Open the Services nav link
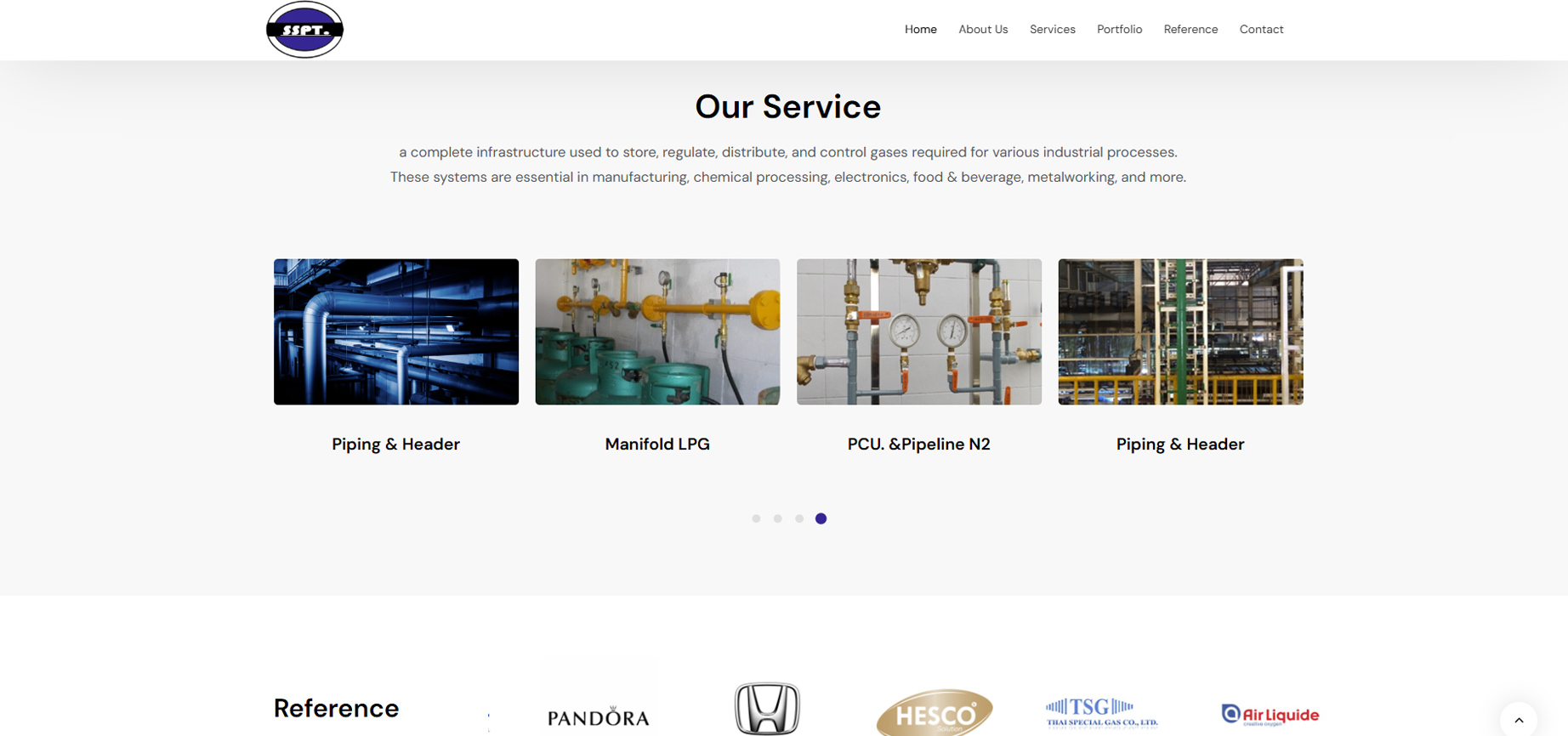This screenshot has width=1568, height=736. 1052,30
